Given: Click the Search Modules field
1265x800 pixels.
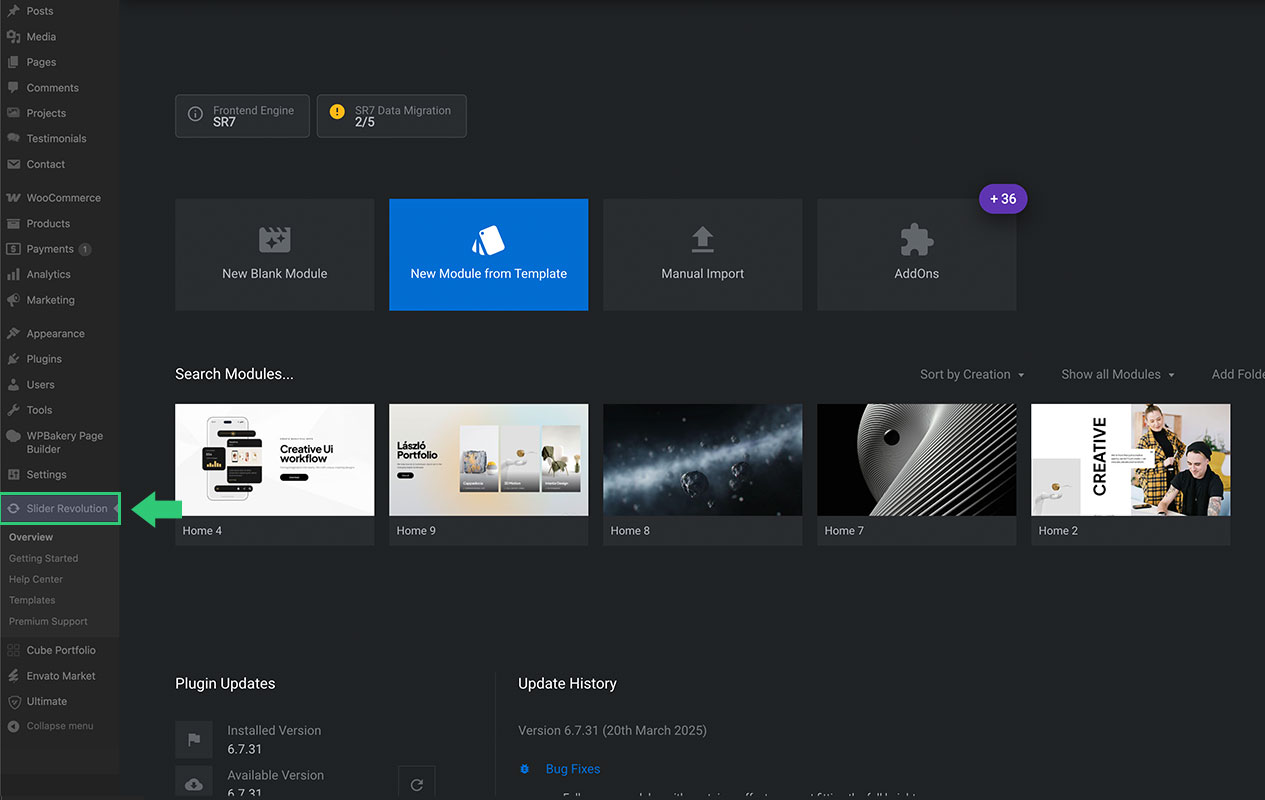Looking at the screenshot, I should 234,374.
